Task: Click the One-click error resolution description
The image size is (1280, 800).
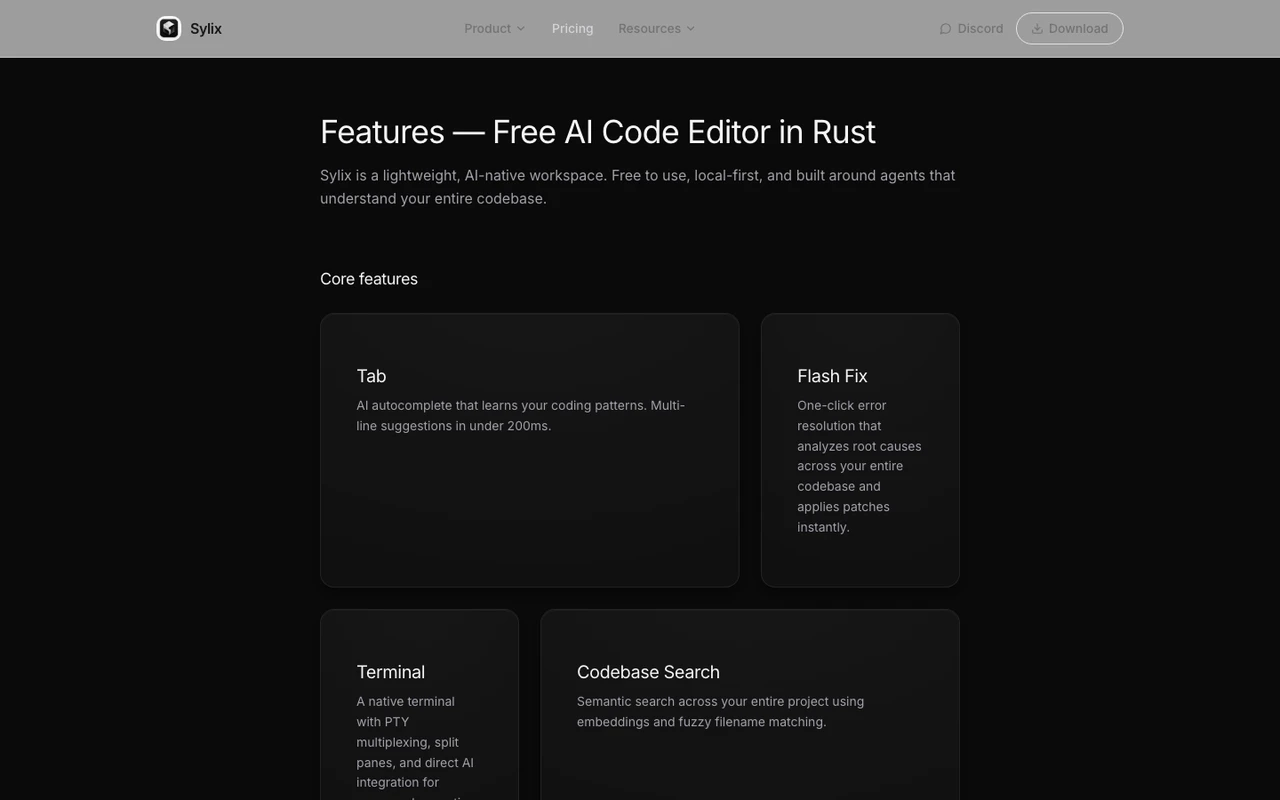Action: (859, 466)
